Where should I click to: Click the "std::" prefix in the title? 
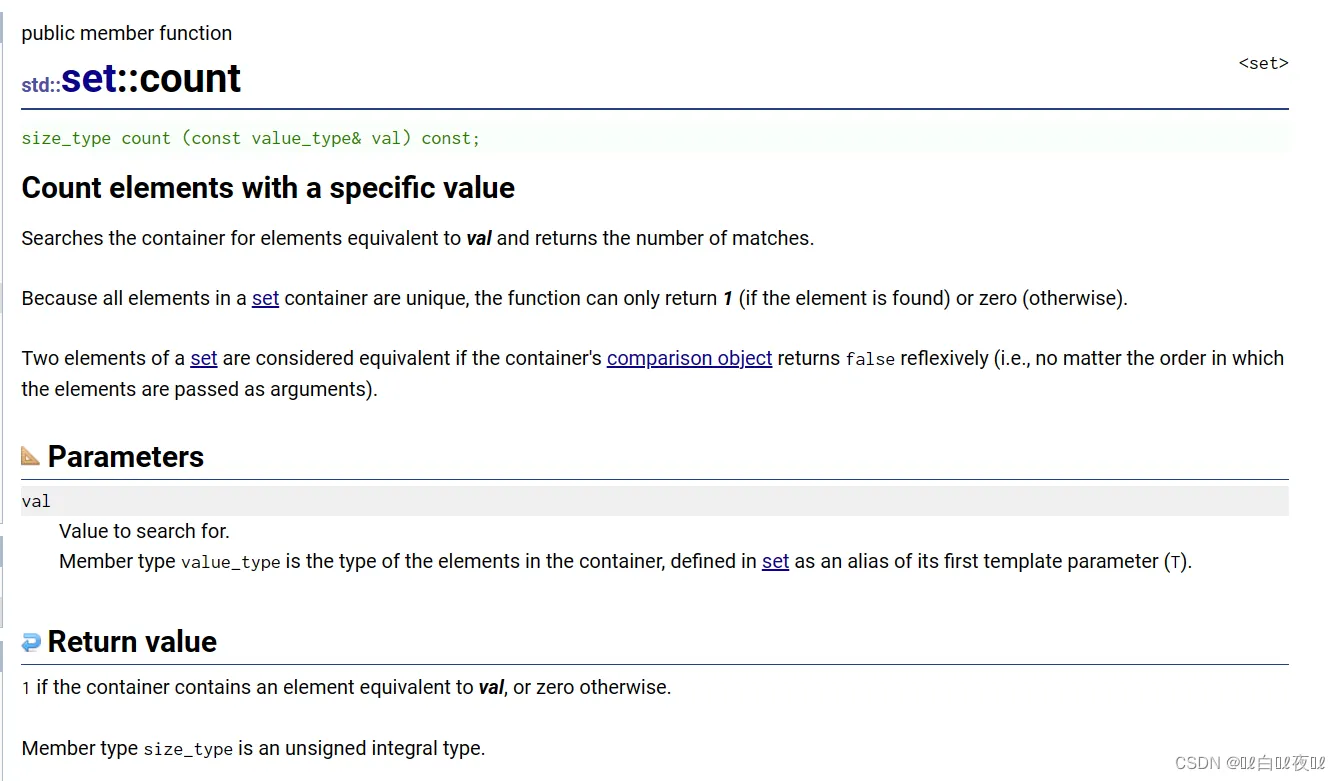click(41, 85)
